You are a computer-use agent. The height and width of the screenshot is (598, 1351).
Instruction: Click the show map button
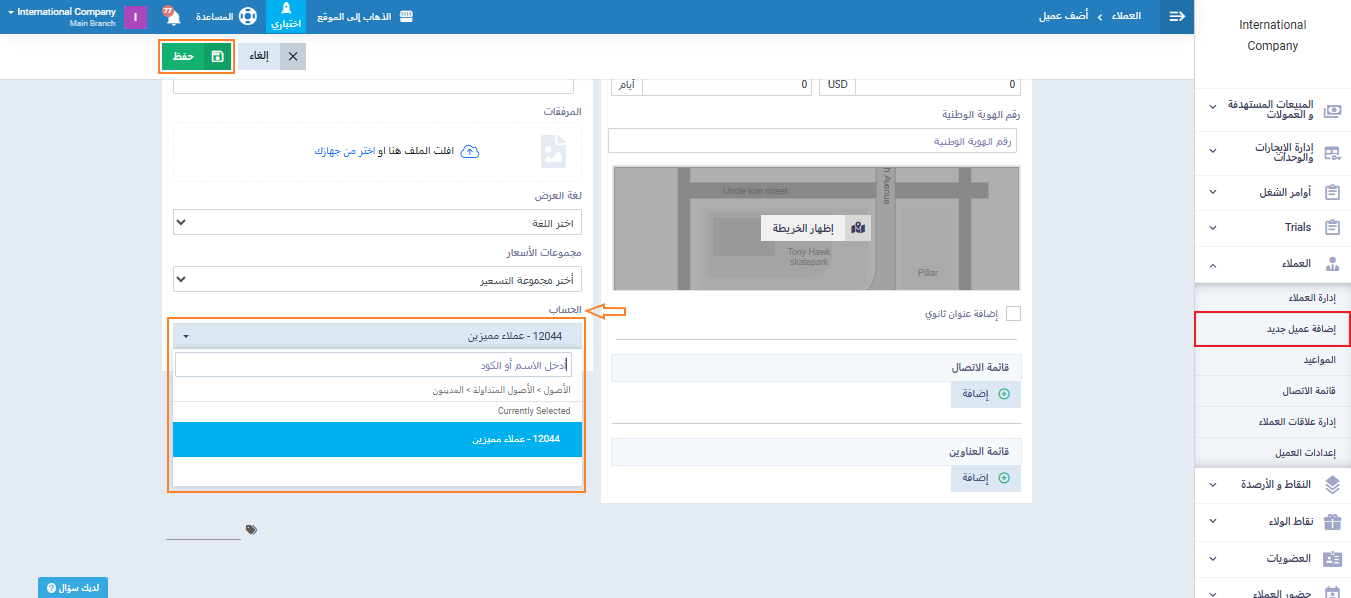(x=816, y=228)
